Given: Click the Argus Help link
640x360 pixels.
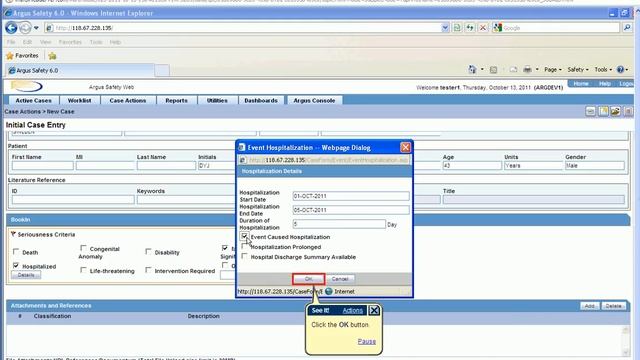Looking at the screenshot, I should tap(604, 84).
